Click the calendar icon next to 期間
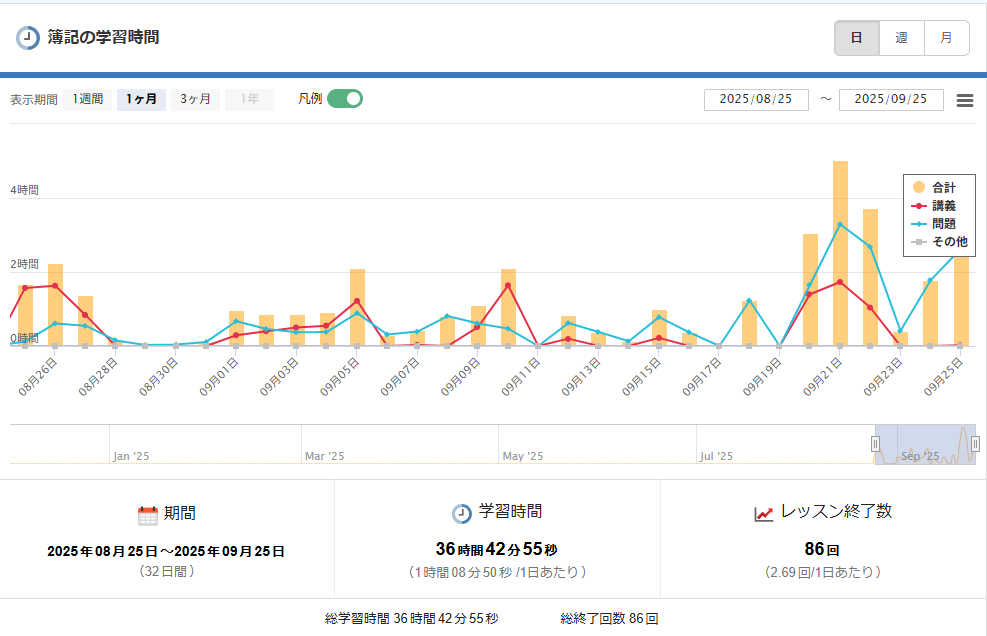The width and height of the screenshot is (987, 636). click(148, 514)
